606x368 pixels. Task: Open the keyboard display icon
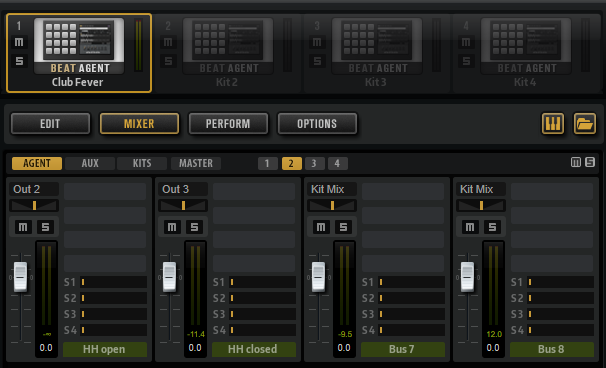[x=553, y=124]
